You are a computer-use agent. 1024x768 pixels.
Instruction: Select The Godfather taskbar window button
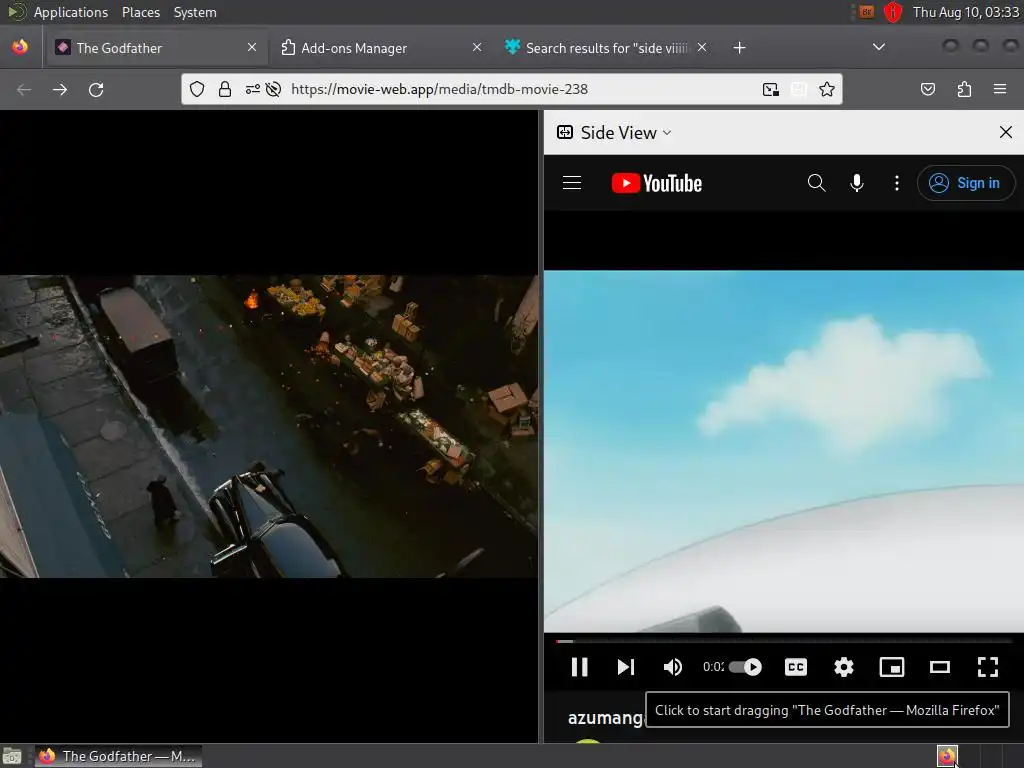[118, 756]
